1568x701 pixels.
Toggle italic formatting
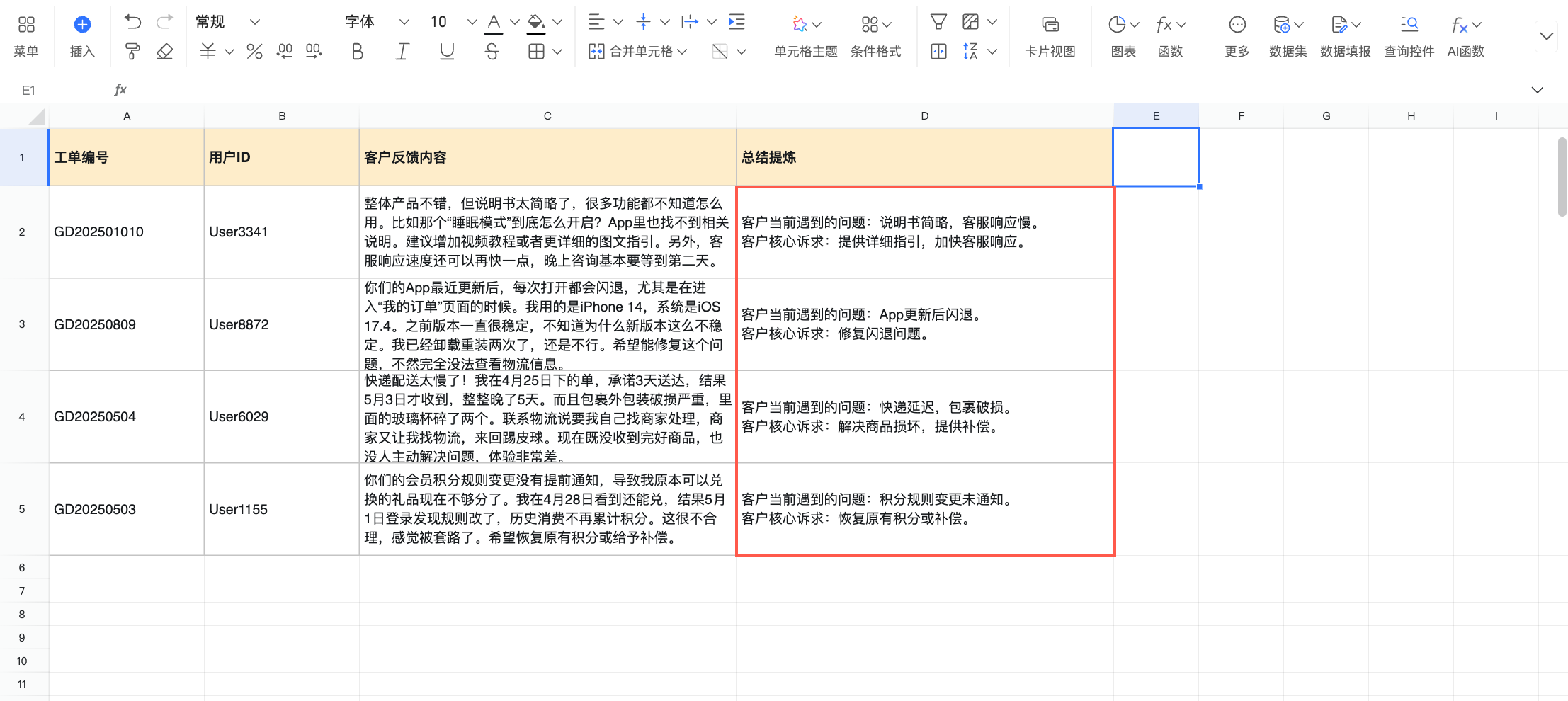coord(402,51)
